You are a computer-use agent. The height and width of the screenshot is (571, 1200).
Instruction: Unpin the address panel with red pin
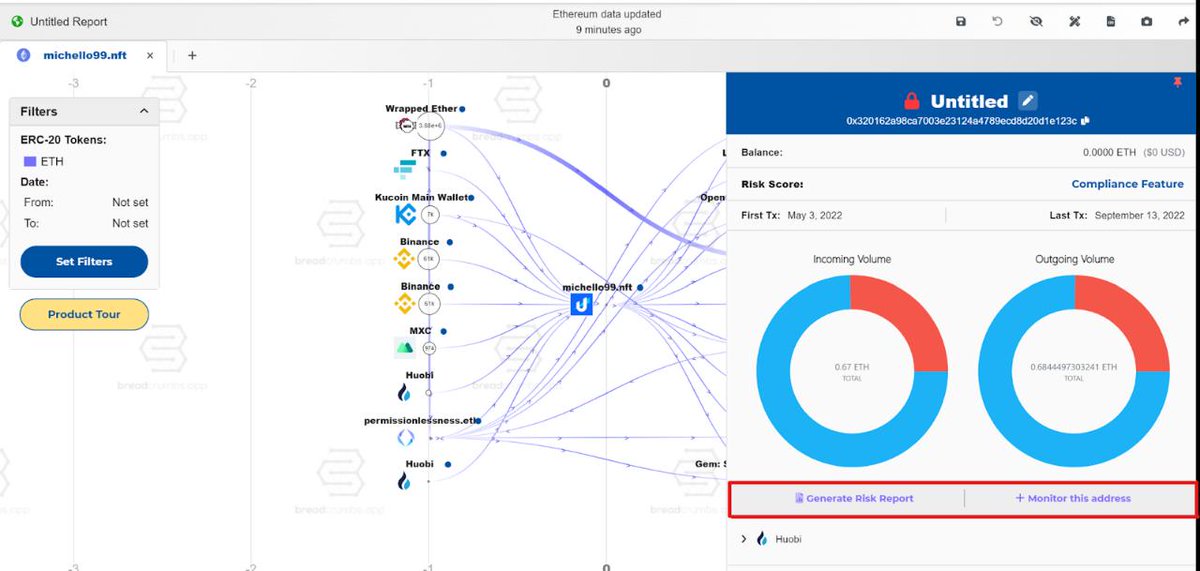pos(1177,82)
